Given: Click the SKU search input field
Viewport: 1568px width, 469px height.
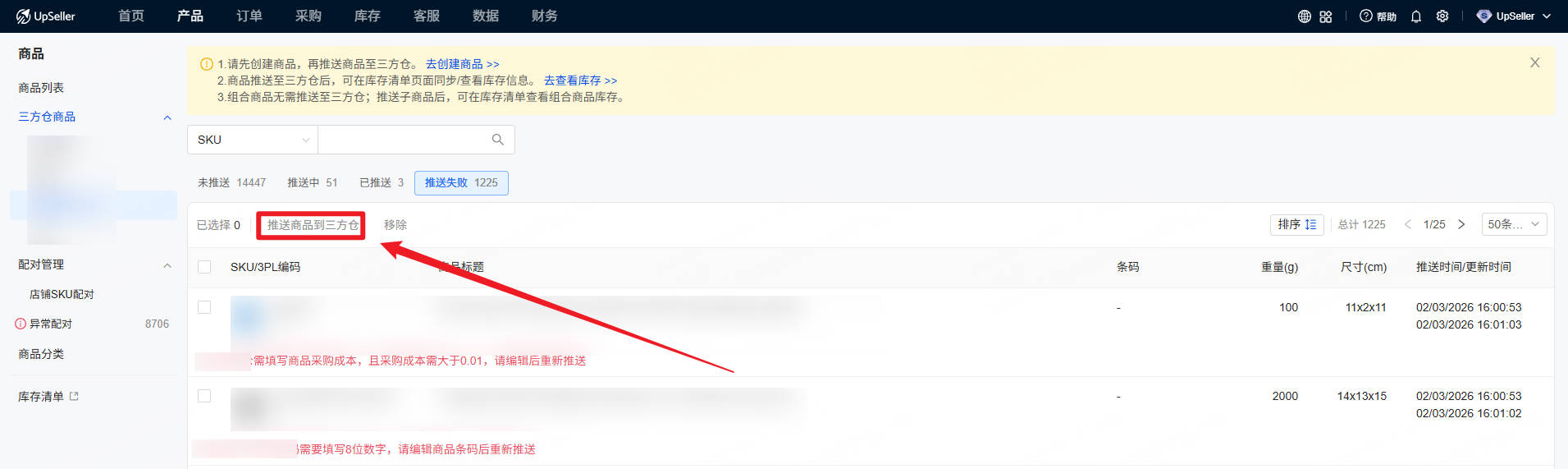Looking at the screenshot, I should click(404, 140).
